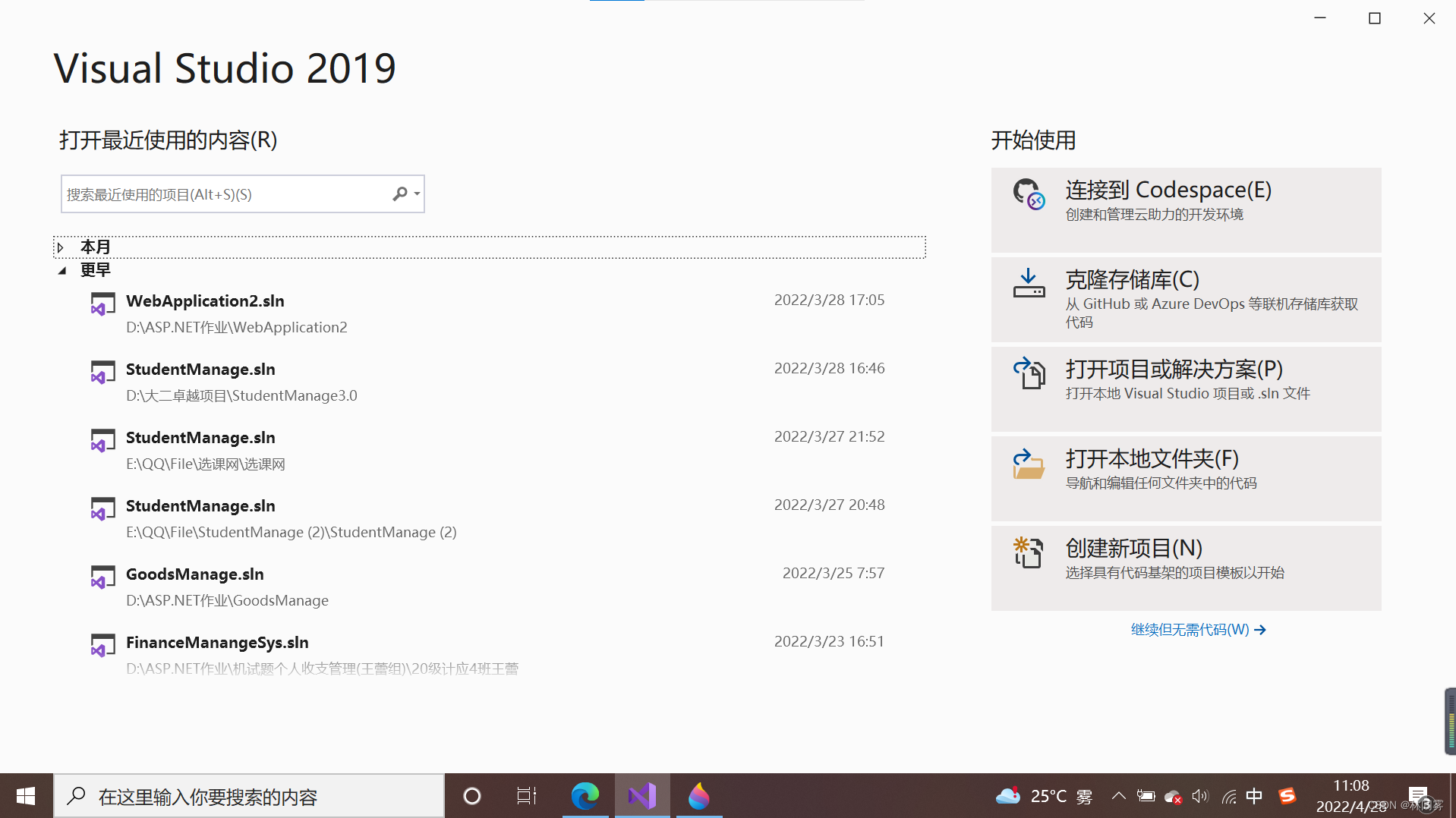
Task: Click the create new project icon
Action: 1029,552
